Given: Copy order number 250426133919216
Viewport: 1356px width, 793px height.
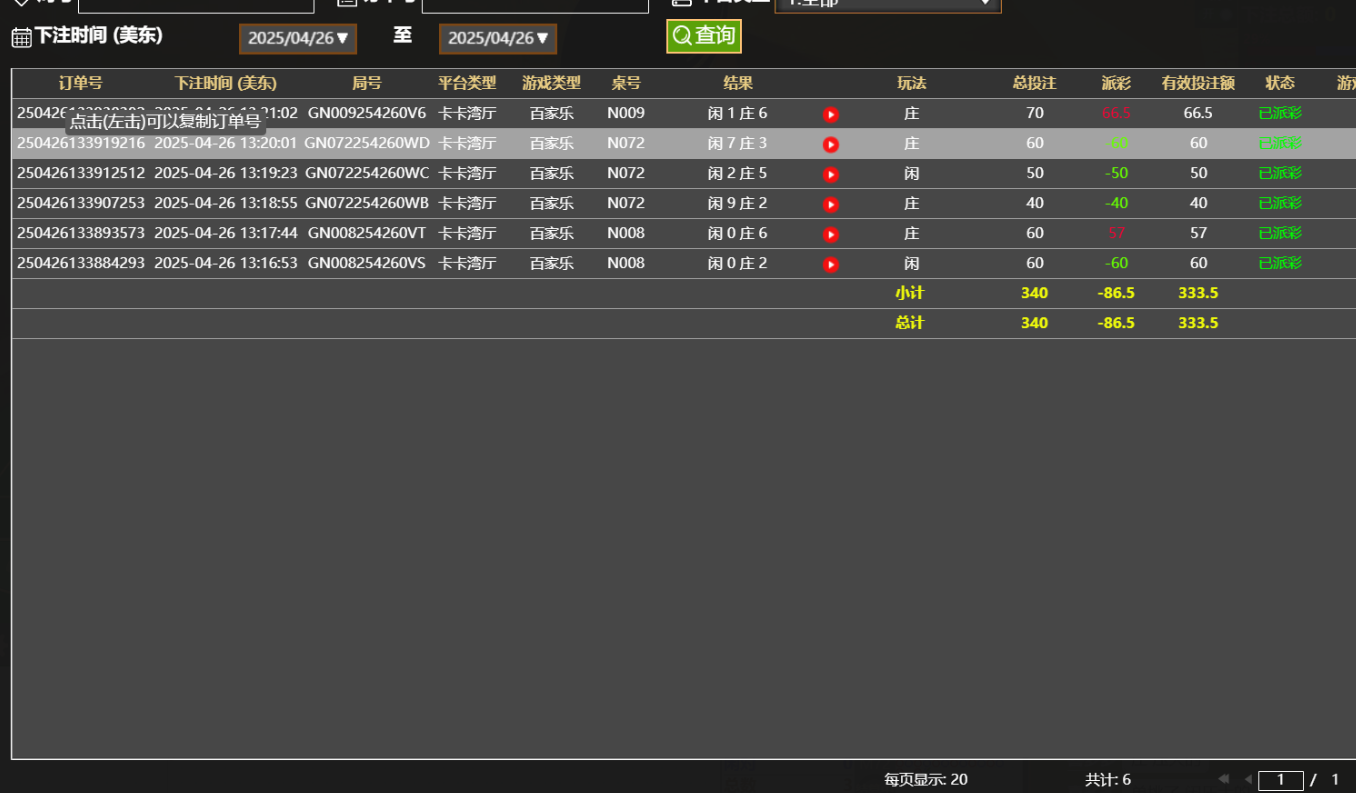Looking at the screenshot, I should coord(81,144).
